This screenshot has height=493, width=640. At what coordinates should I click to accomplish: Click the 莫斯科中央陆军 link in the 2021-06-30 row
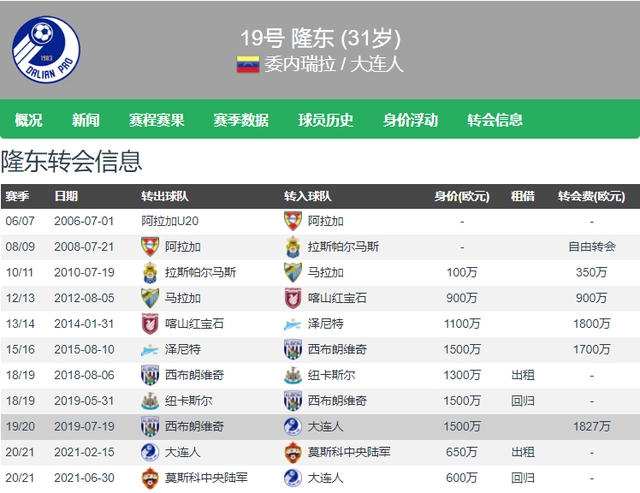(x=206, y=478)
